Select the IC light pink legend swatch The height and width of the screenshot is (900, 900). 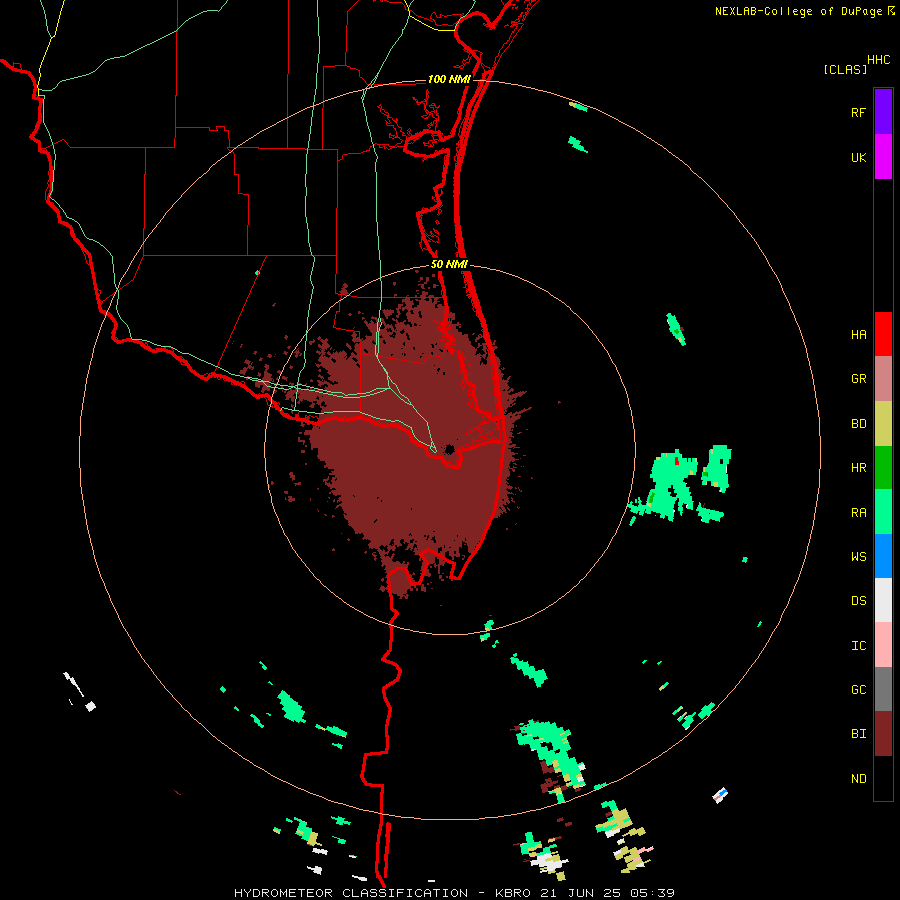coord(883,645)
